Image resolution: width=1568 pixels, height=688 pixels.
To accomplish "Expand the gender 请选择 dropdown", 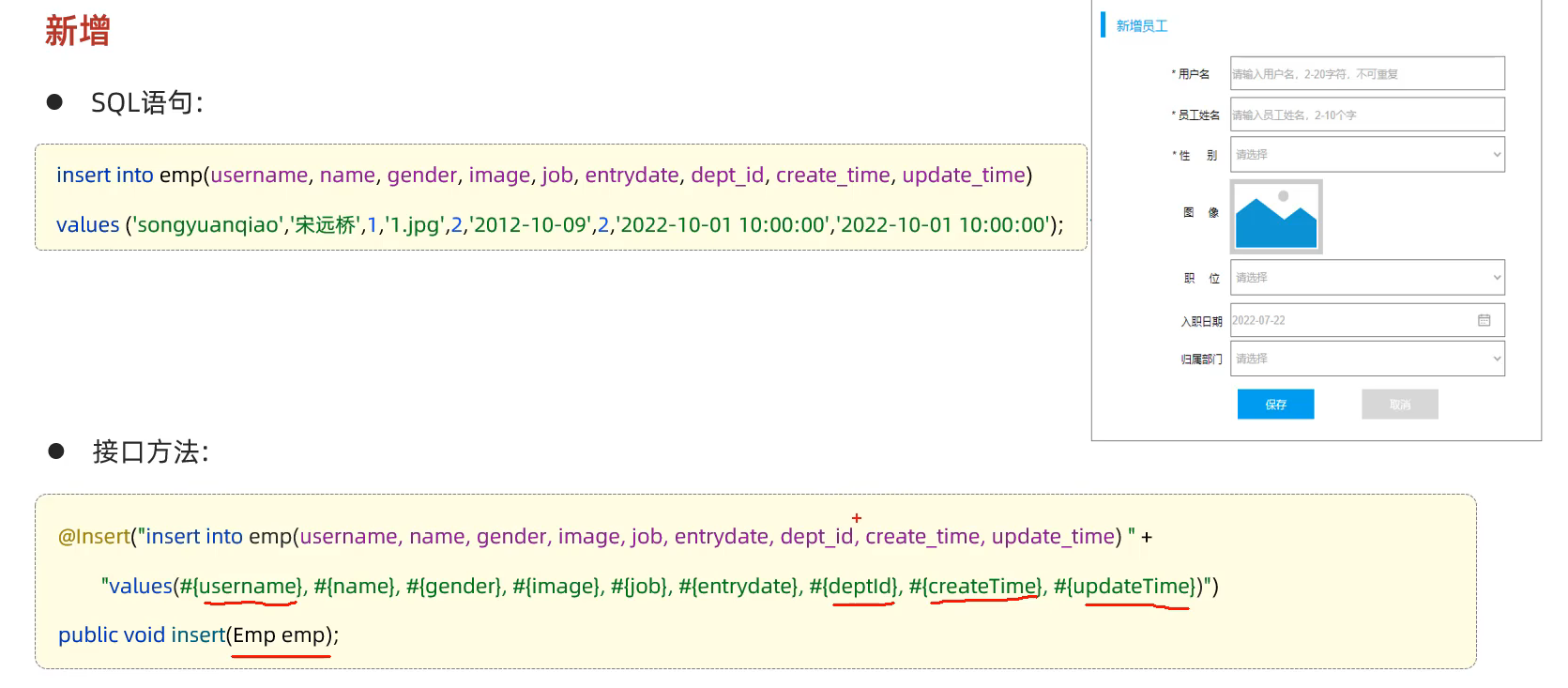I will [1366, 155].
